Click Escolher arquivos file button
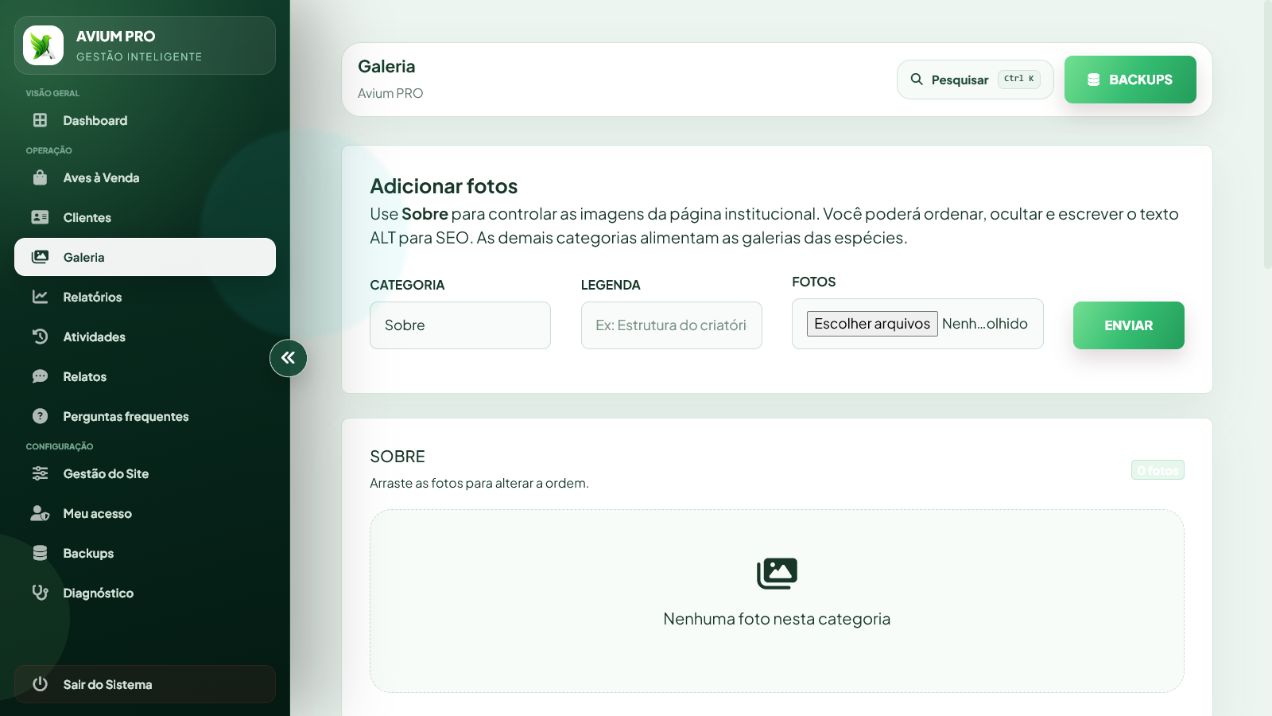The image size is (1272, 716). 872,324
